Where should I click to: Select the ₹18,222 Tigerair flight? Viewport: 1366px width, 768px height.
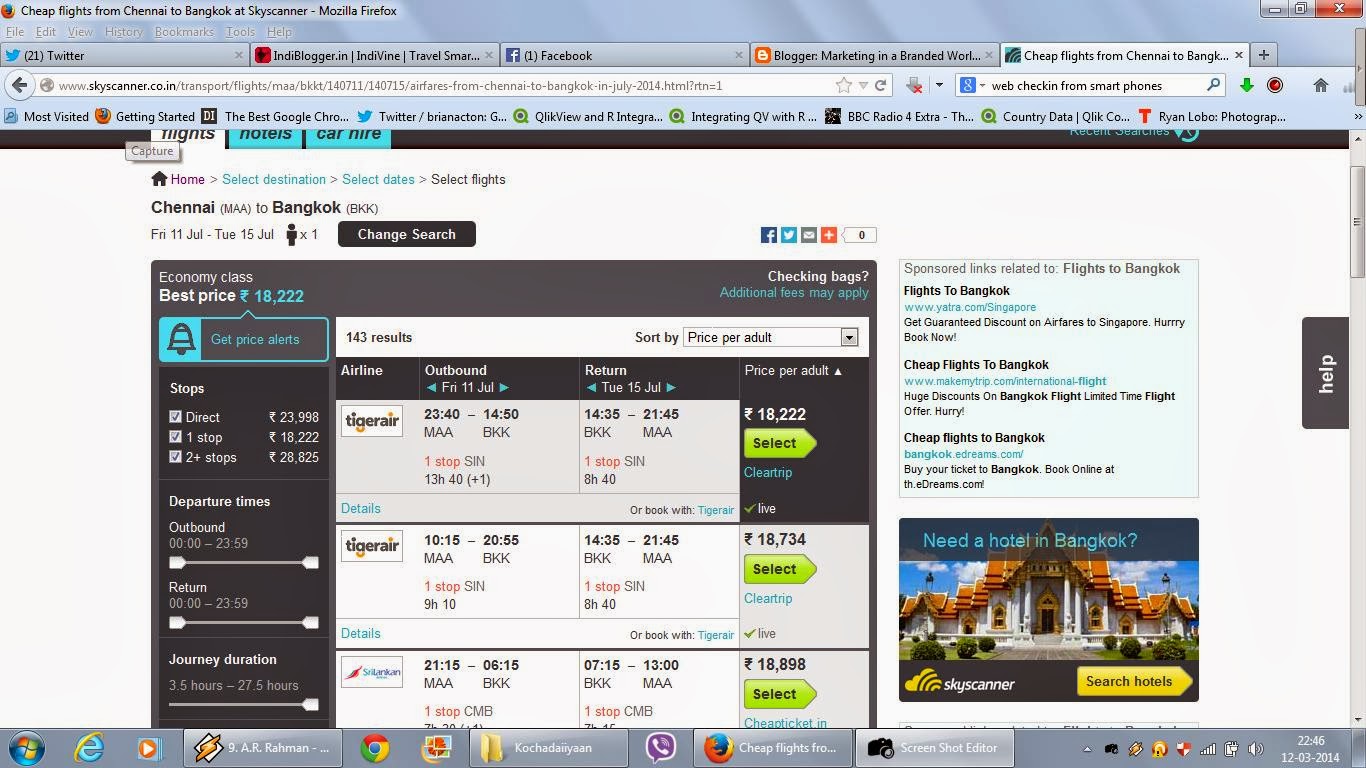tap(779, 443)
